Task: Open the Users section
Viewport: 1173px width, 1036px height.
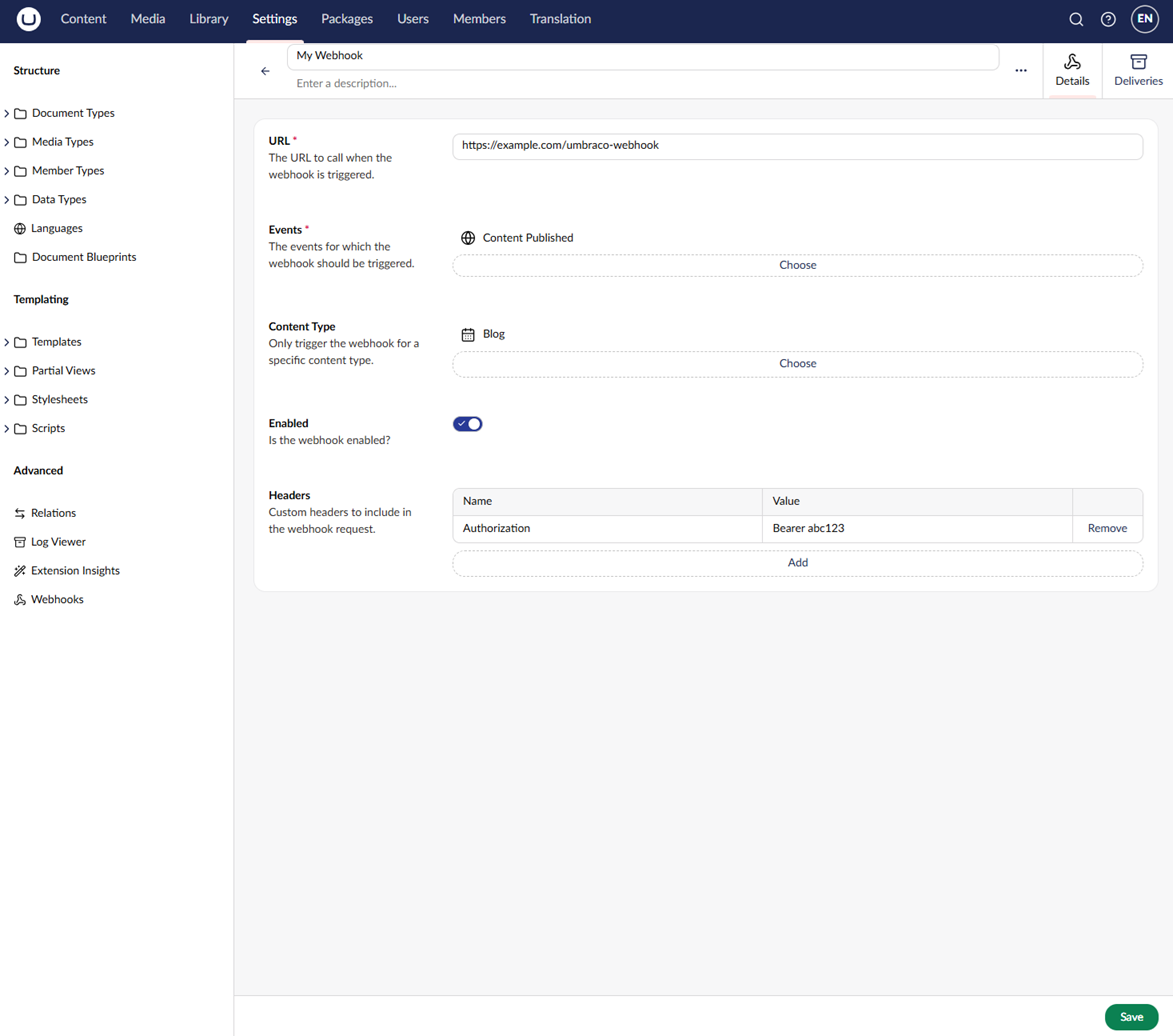Action: [412, 19]
